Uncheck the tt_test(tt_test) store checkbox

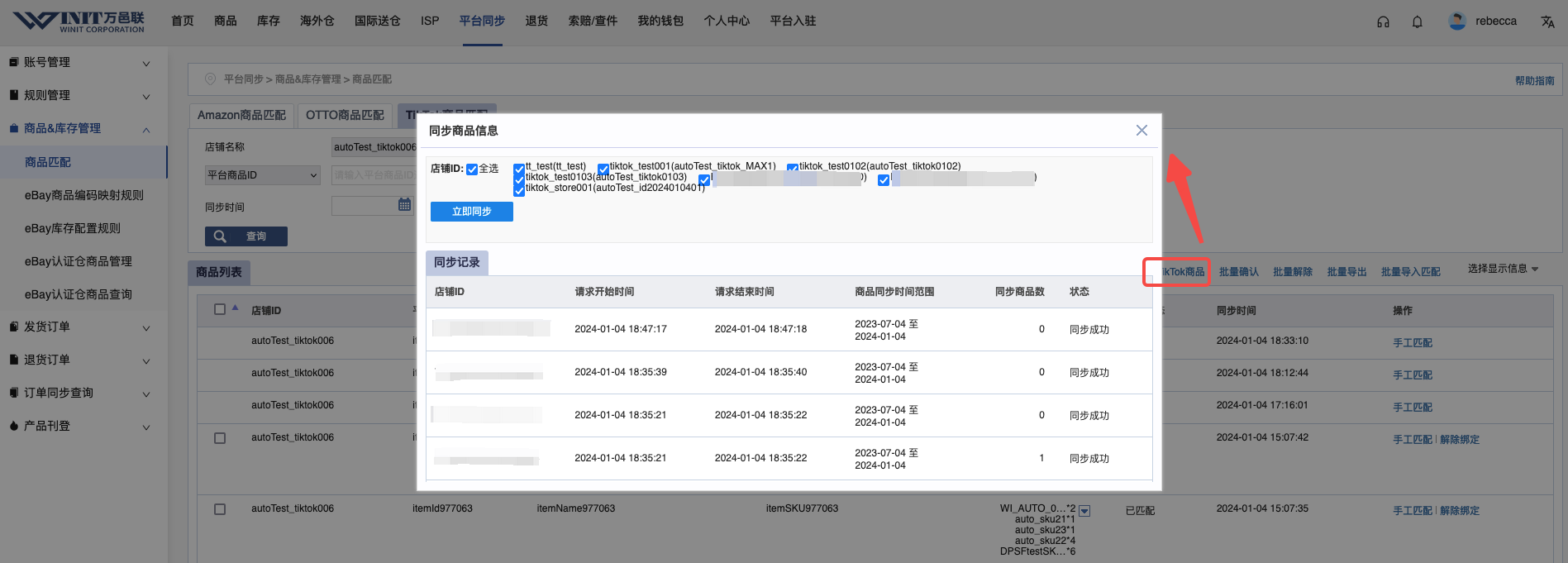[519, 169]
